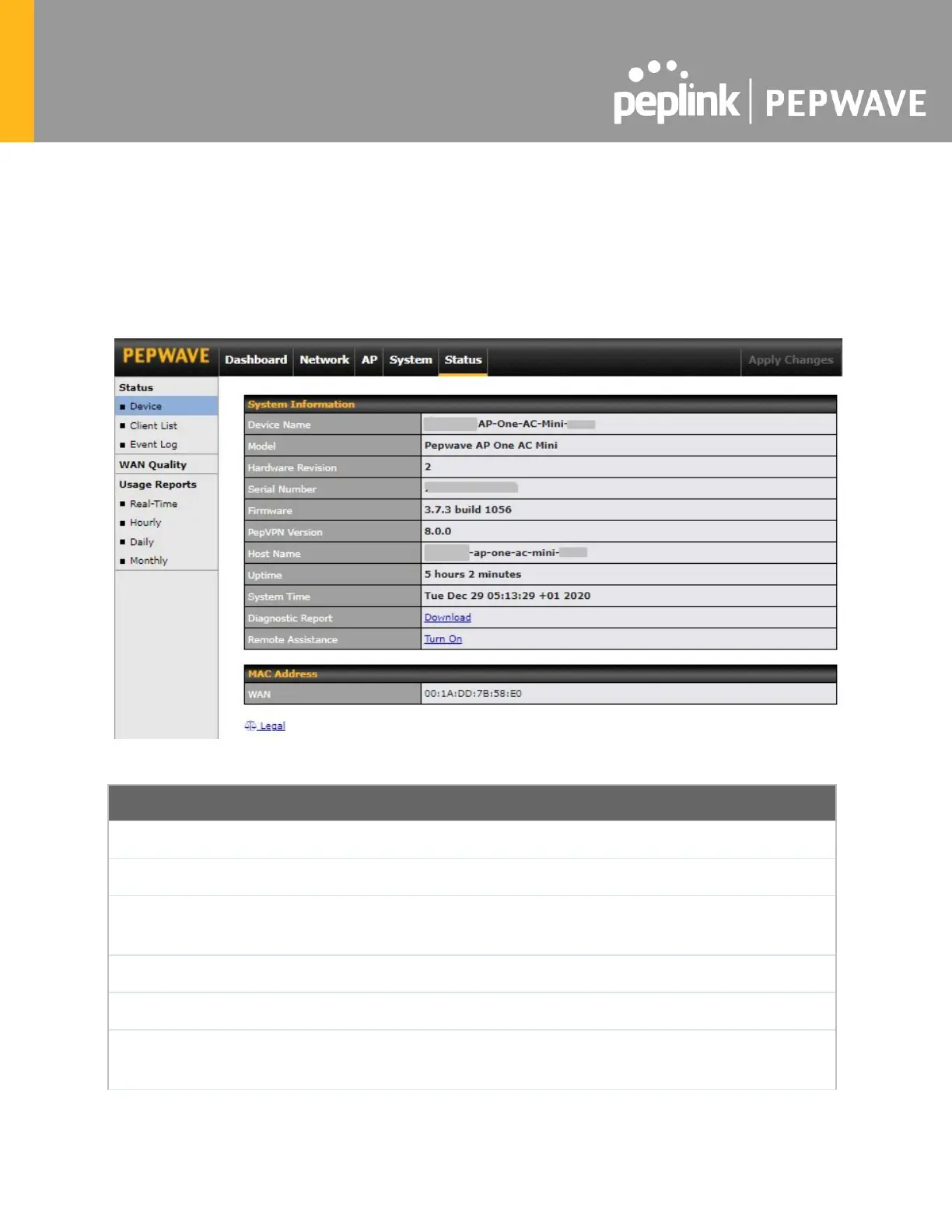The image size is (952, 1232).
Task: Click Turn On for Remote Assistance
Action: click(x=443, y=639)
